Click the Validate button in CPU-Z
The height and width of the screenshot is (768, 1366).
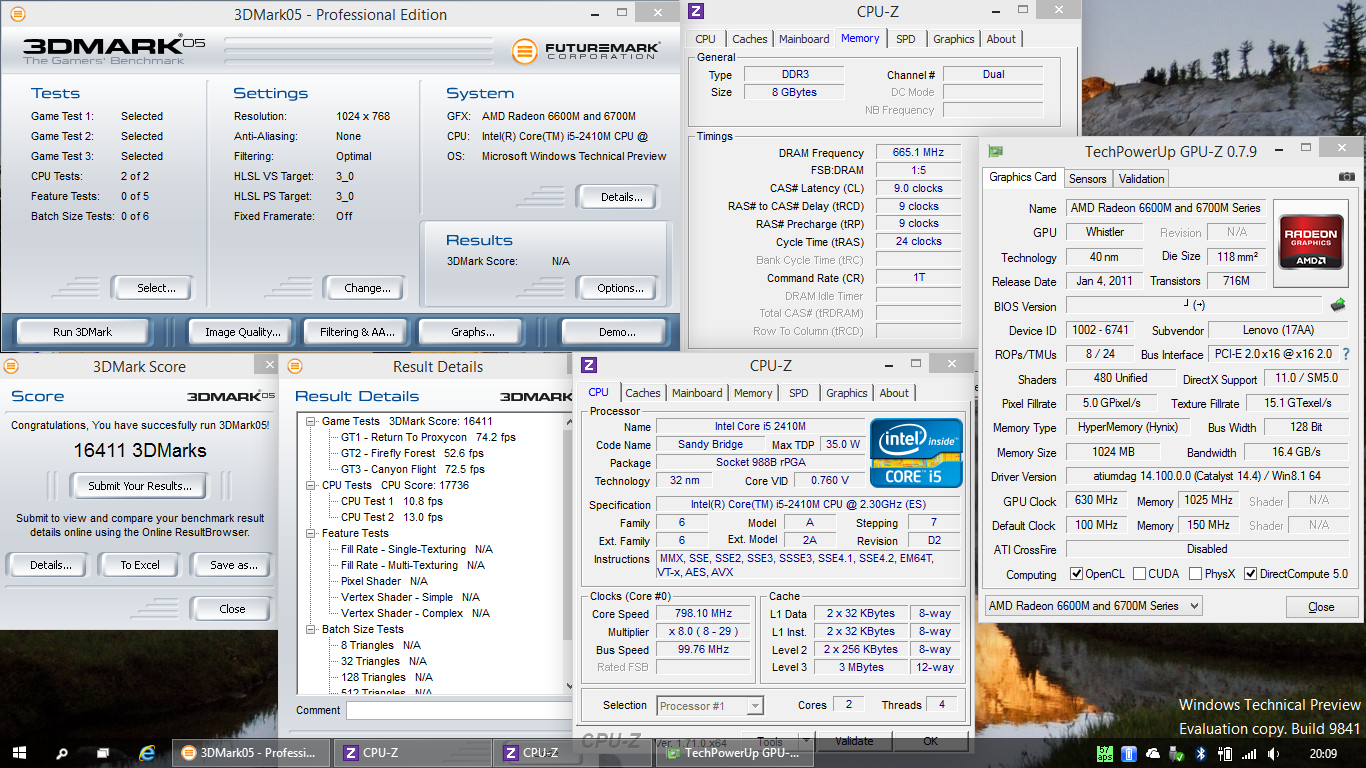click(853, 741)
